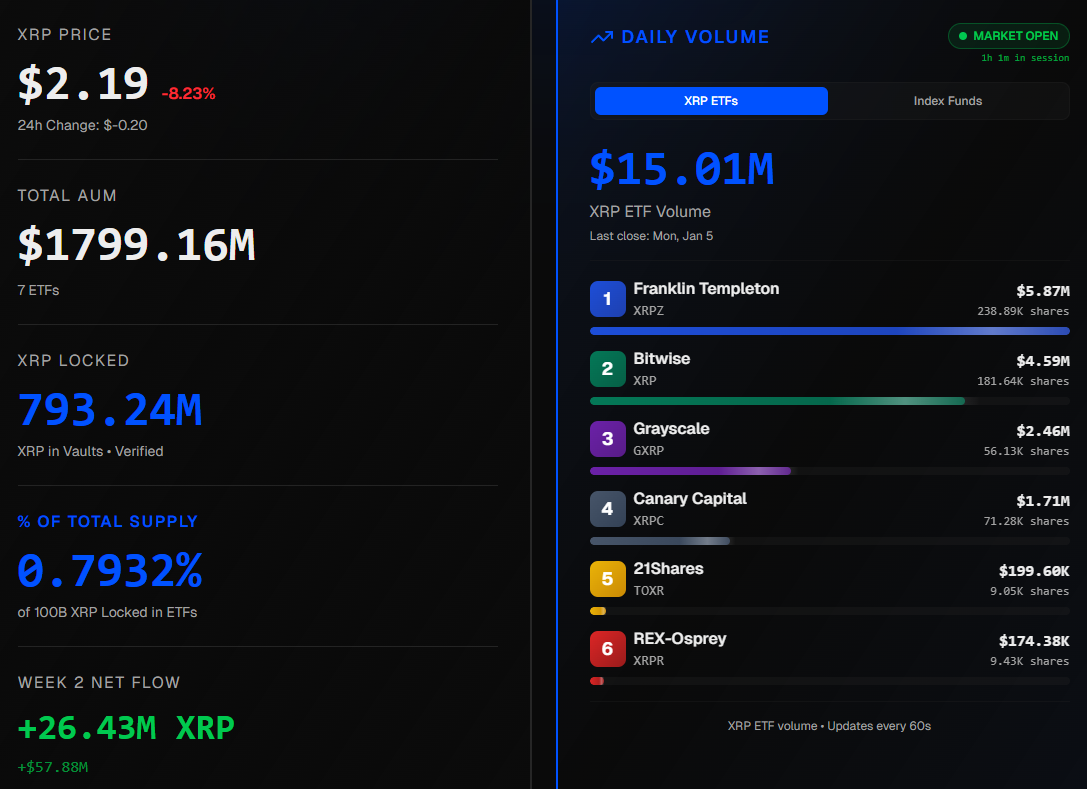Click the $5.87M Franklin Templeton volume
The image size is (1087, 789).
pyautogui.click(x=1043, y=291)
